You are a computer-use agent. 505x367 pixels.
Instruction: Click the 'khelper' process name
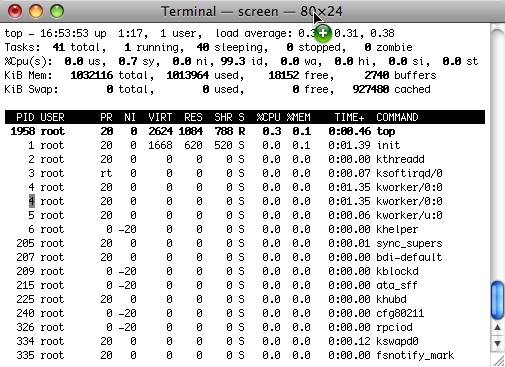[397, 229]
